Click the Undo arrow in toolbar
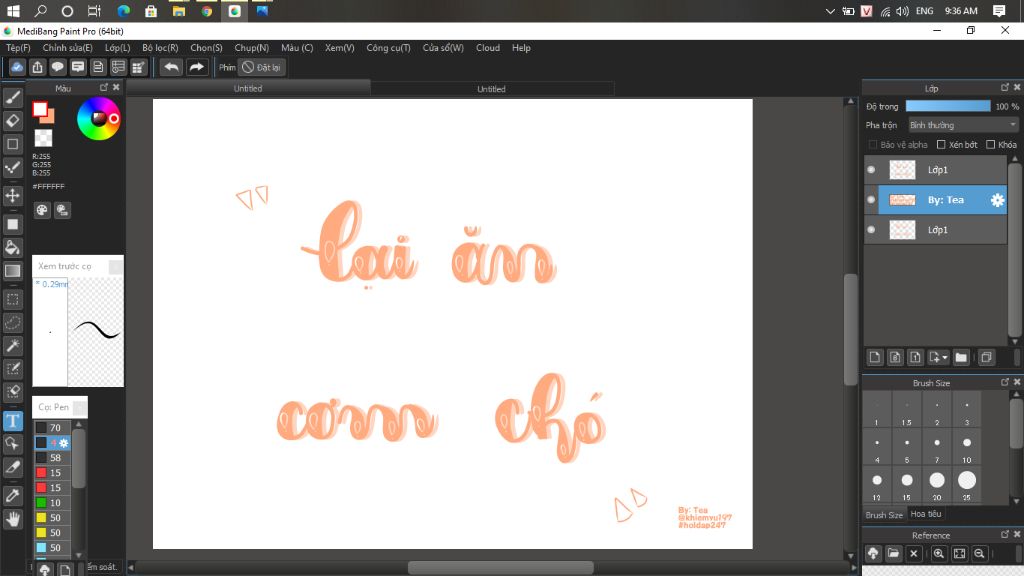Viewport: 1024px width, 576px height. pos(171,67)
